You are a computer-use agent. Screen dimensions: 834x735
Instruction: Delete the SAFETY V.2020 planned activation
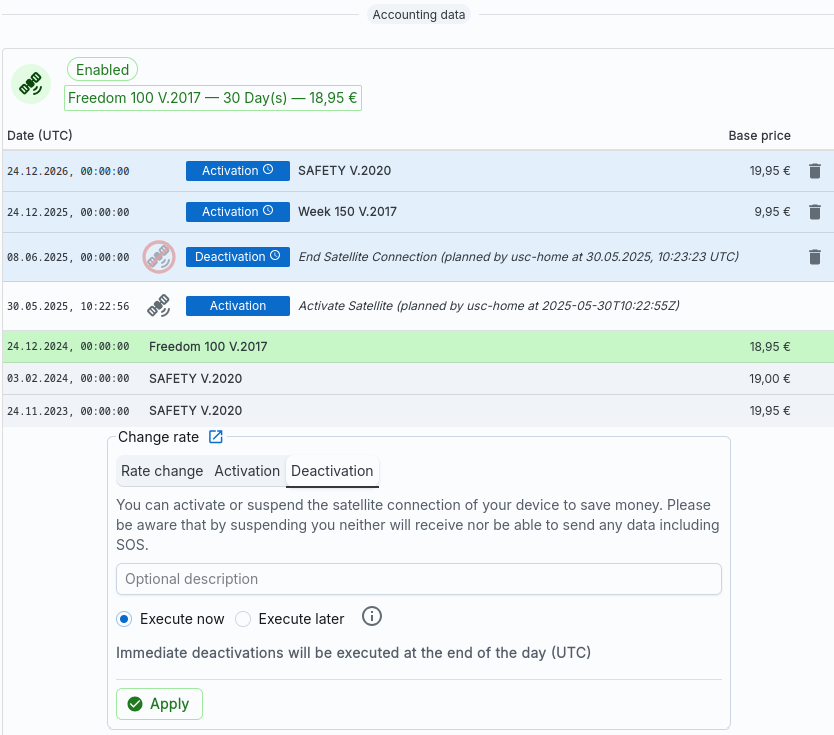(814, 171)
